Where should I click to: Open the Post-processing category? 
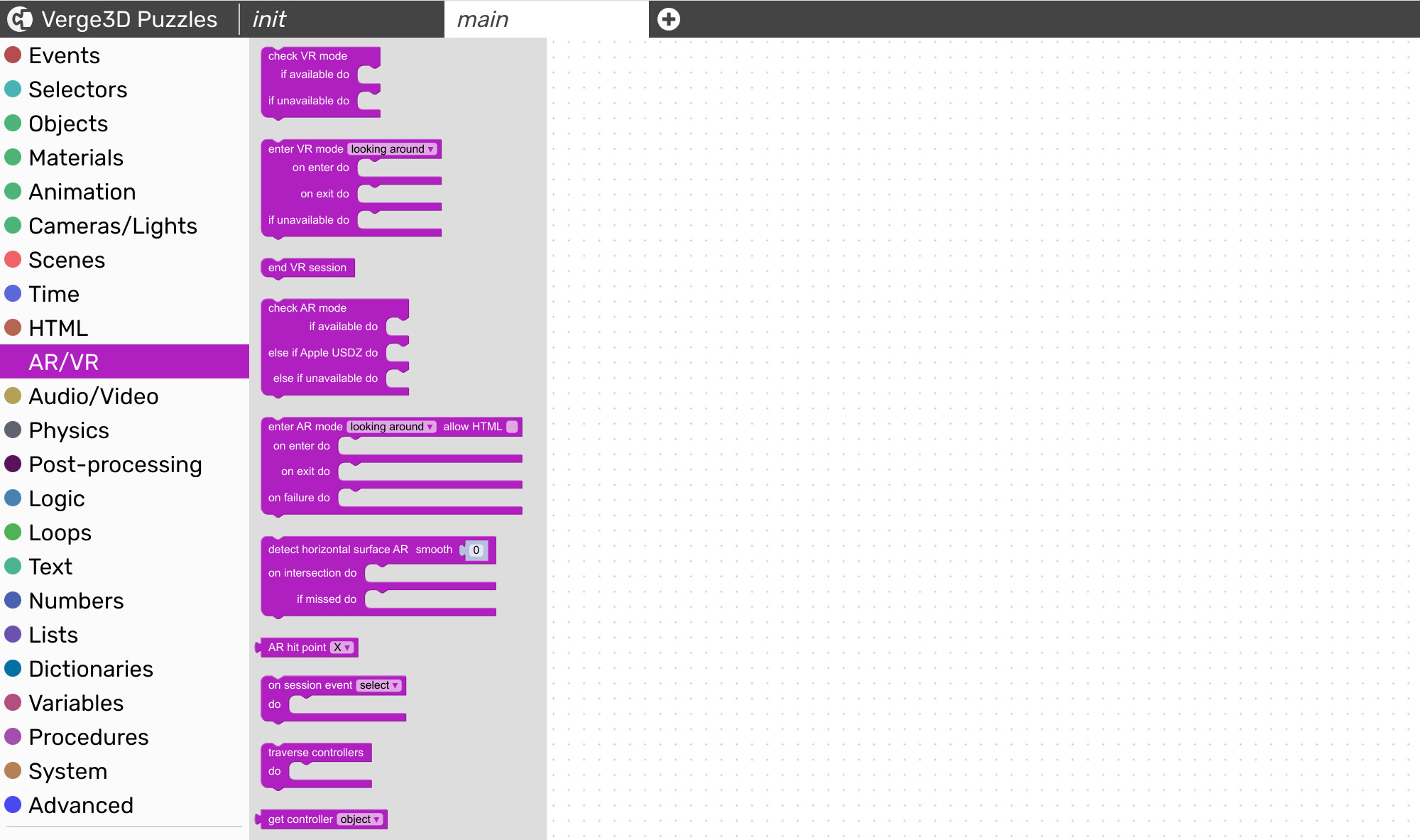coord(124,464)
